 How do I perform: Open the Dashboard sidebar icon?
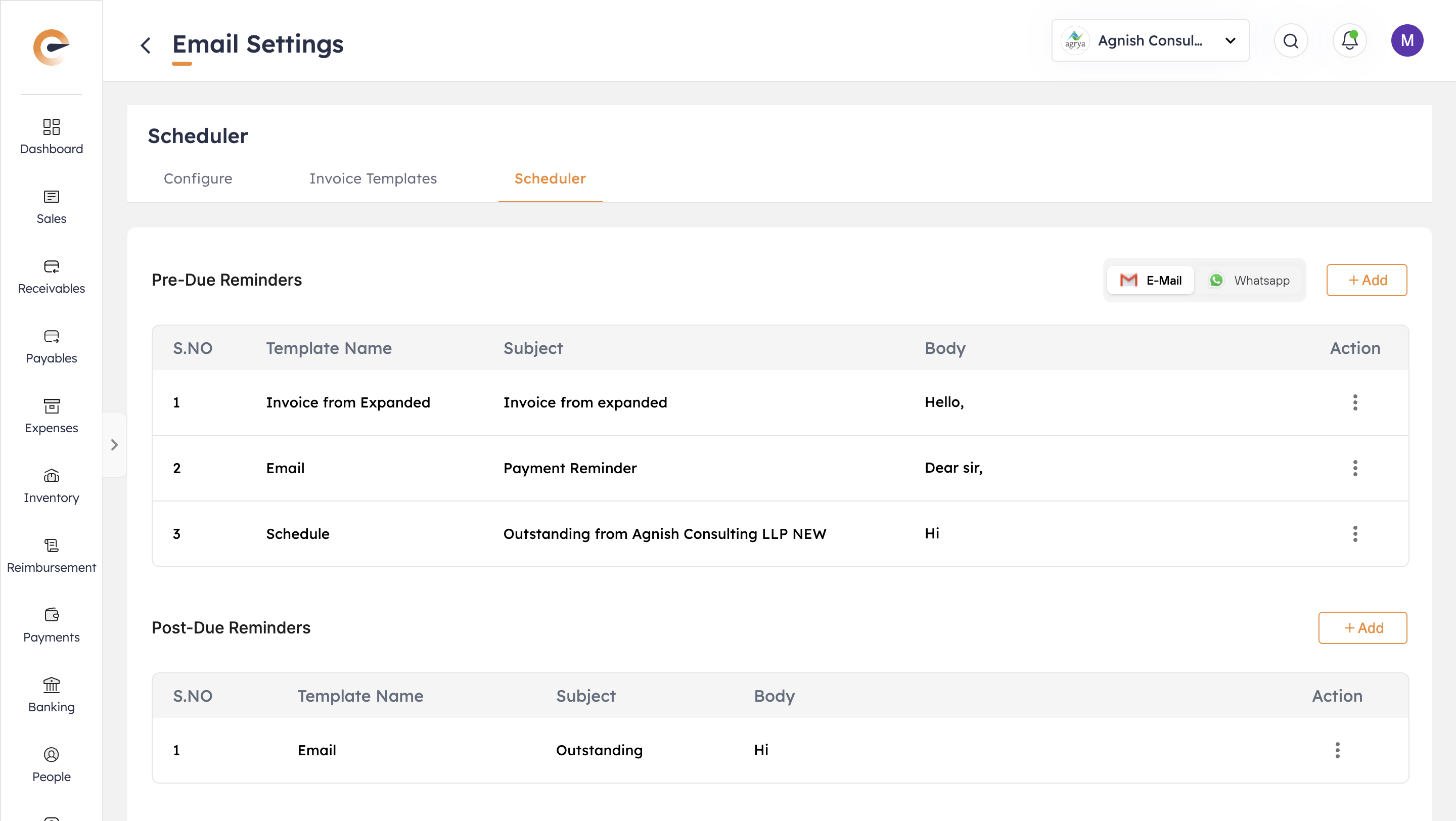(51, 126)
